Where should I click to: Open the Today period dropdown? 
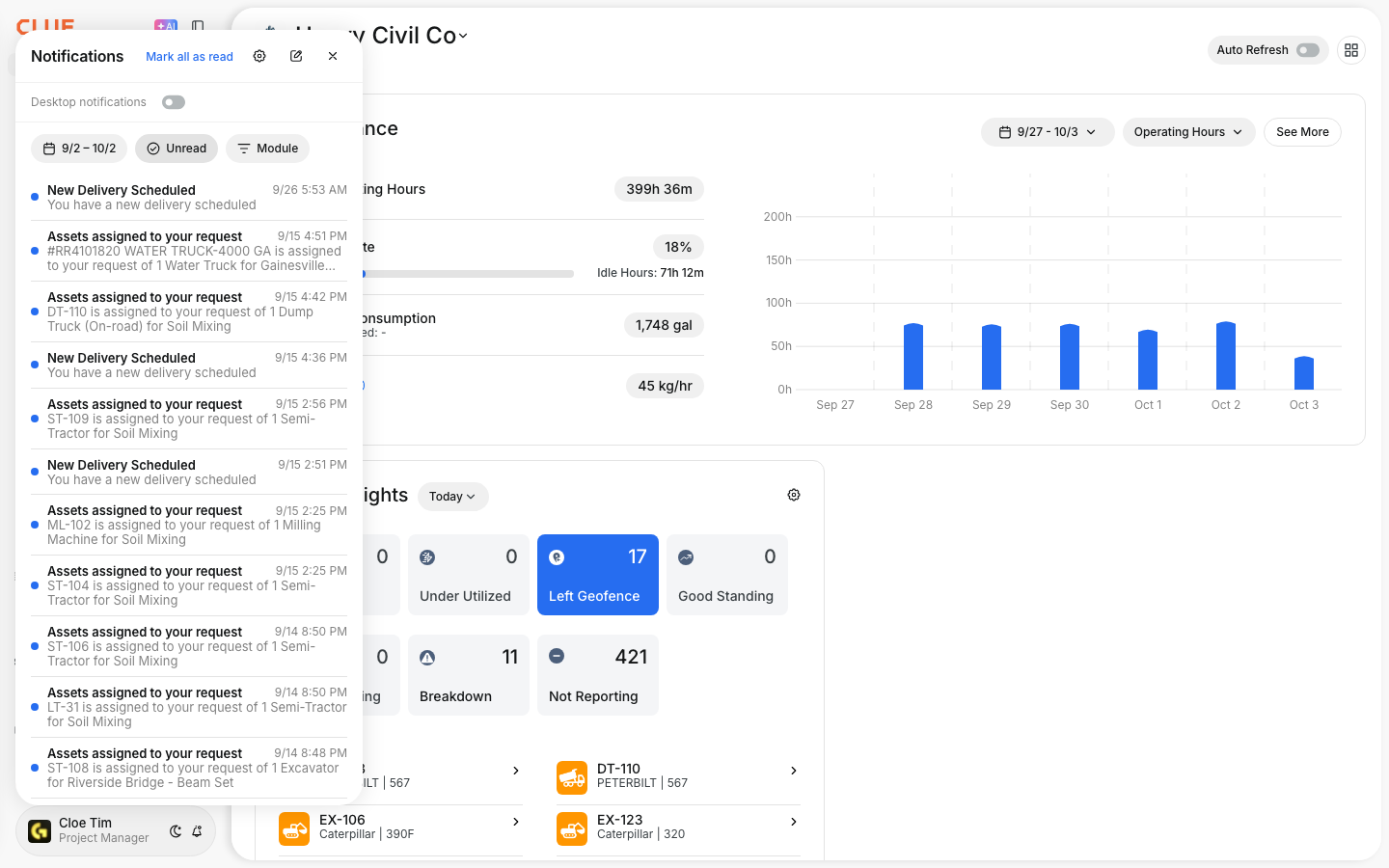click(452, 497)
